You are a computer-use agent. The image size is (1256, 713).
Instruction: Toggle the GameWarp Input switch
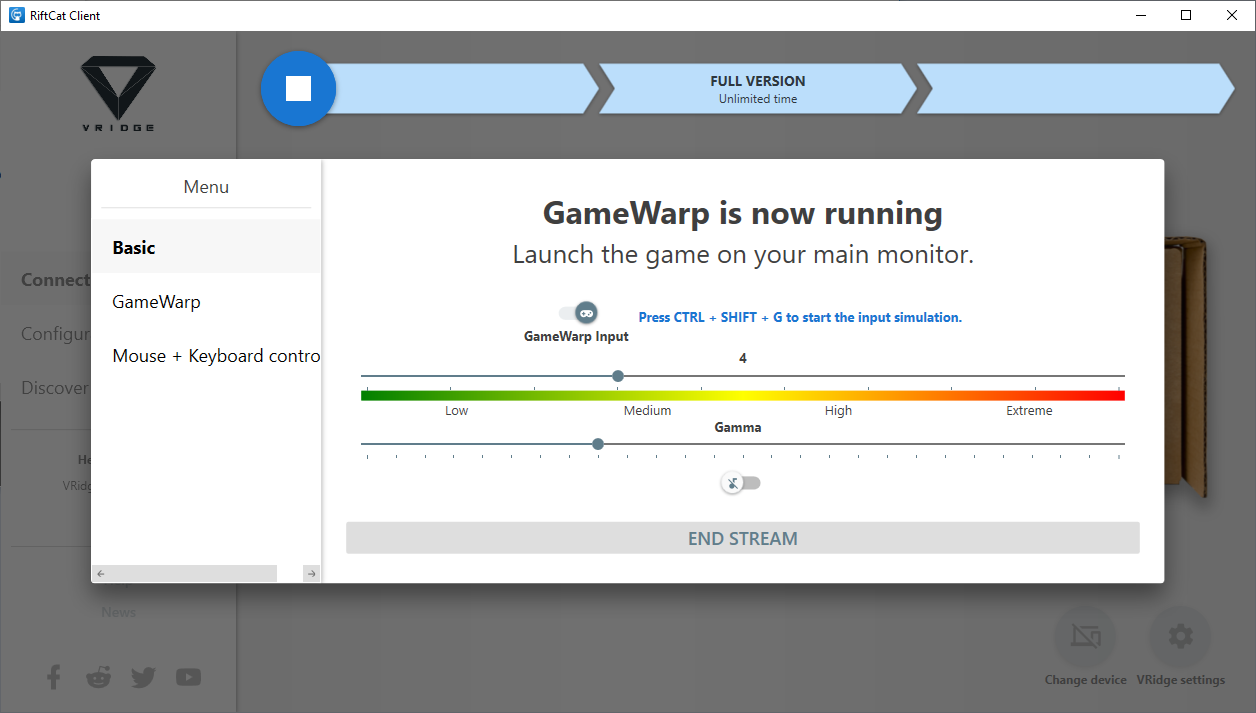click(578, 313)
